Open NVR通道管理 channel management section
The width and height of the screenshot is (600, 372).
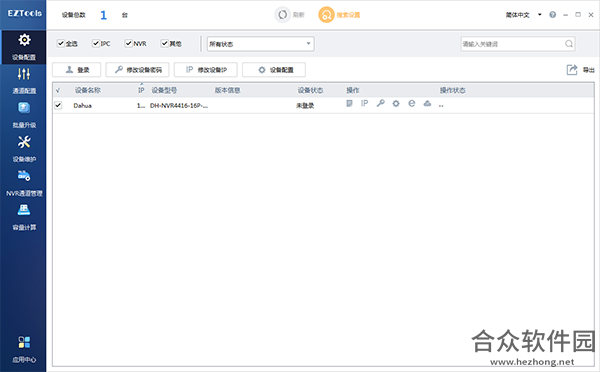pos(24,183)
